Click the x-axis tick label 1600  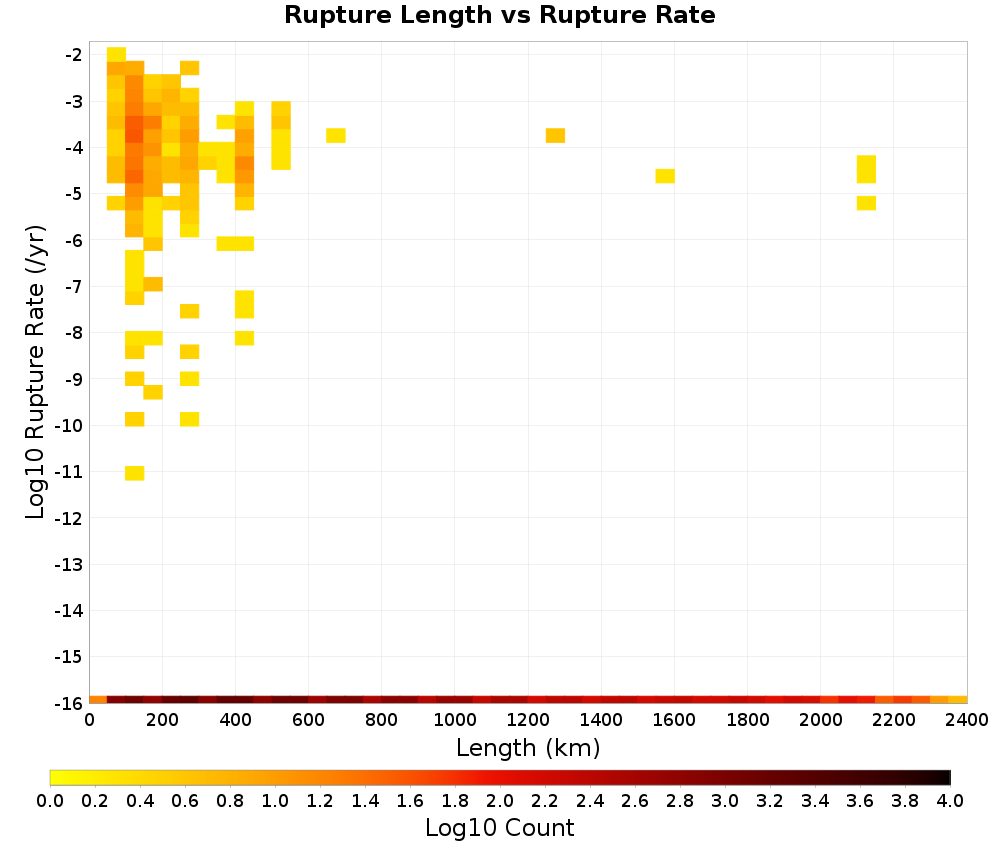[x=674, y=721]
